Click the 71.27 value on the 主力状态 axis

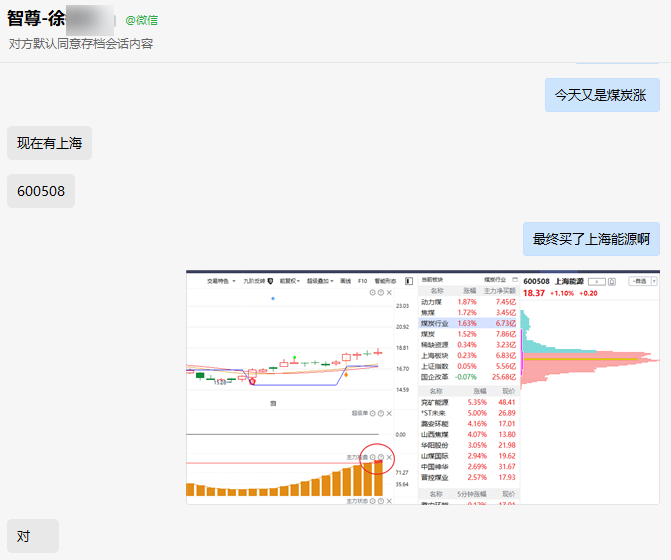(402, 472)
